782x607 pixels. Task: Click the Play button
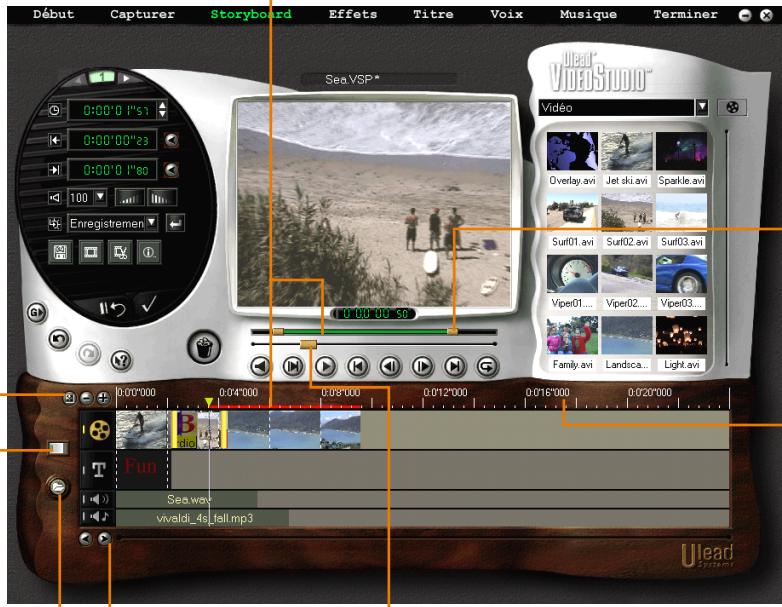click(325, 367)
